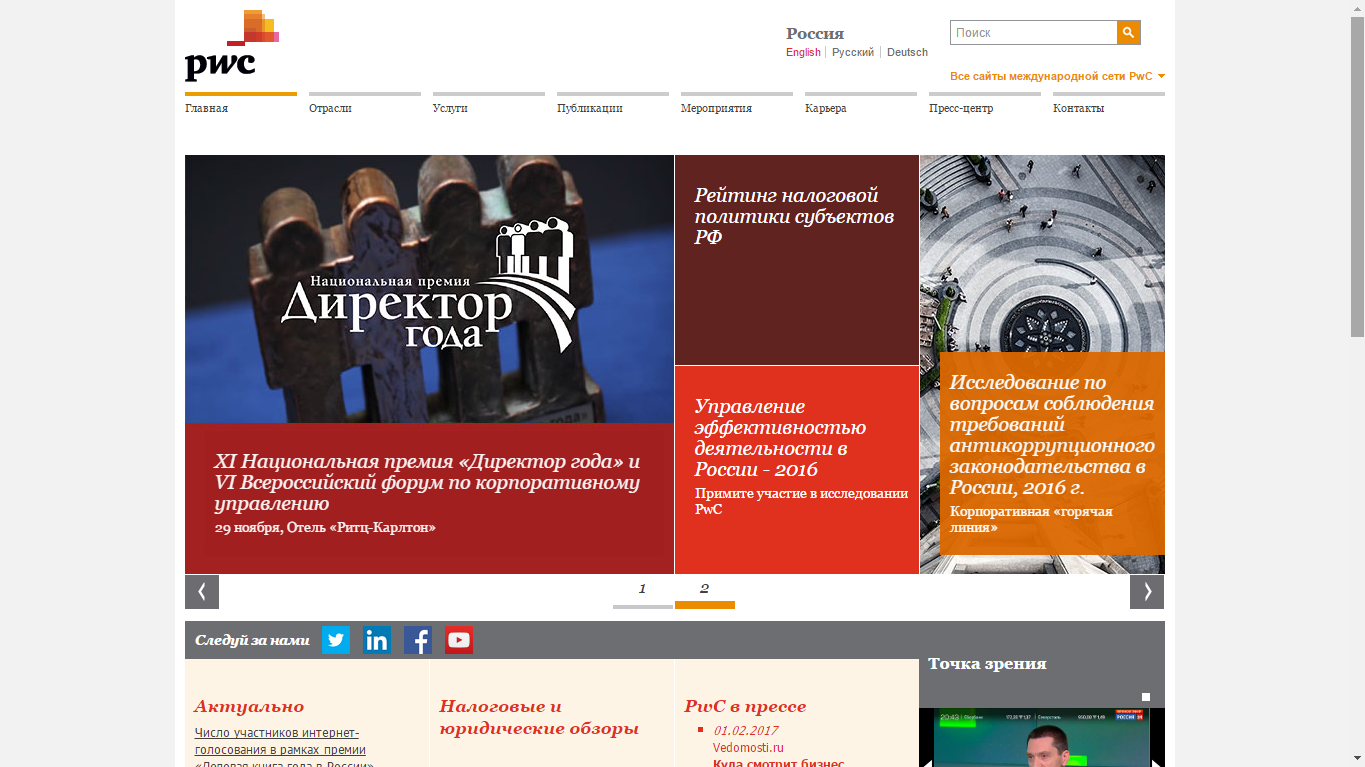Open the Карьера navigation item
The image size is (1365, 767).
pos(825,108)
